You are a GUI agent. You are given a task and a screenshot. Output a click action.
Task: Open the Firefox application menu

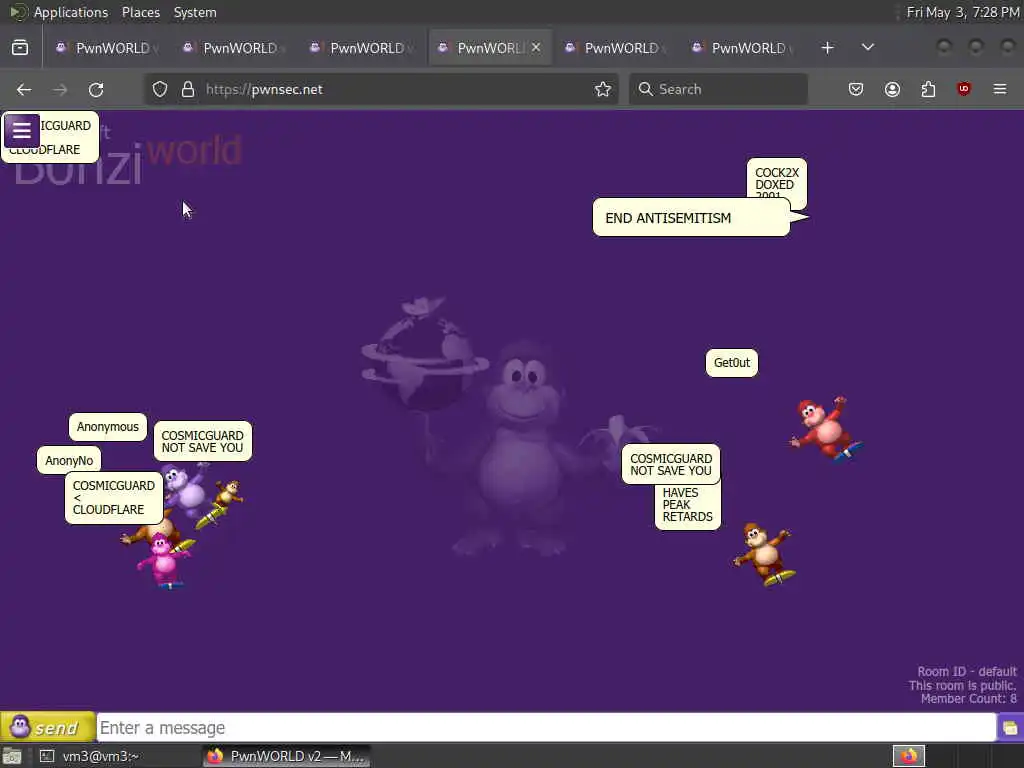(1000, 89)
